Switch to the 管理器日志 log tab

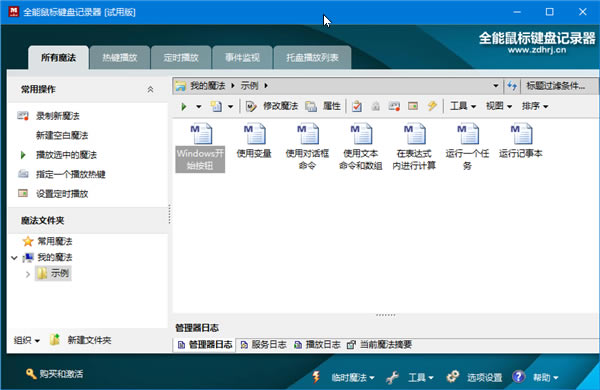(205, 345)
